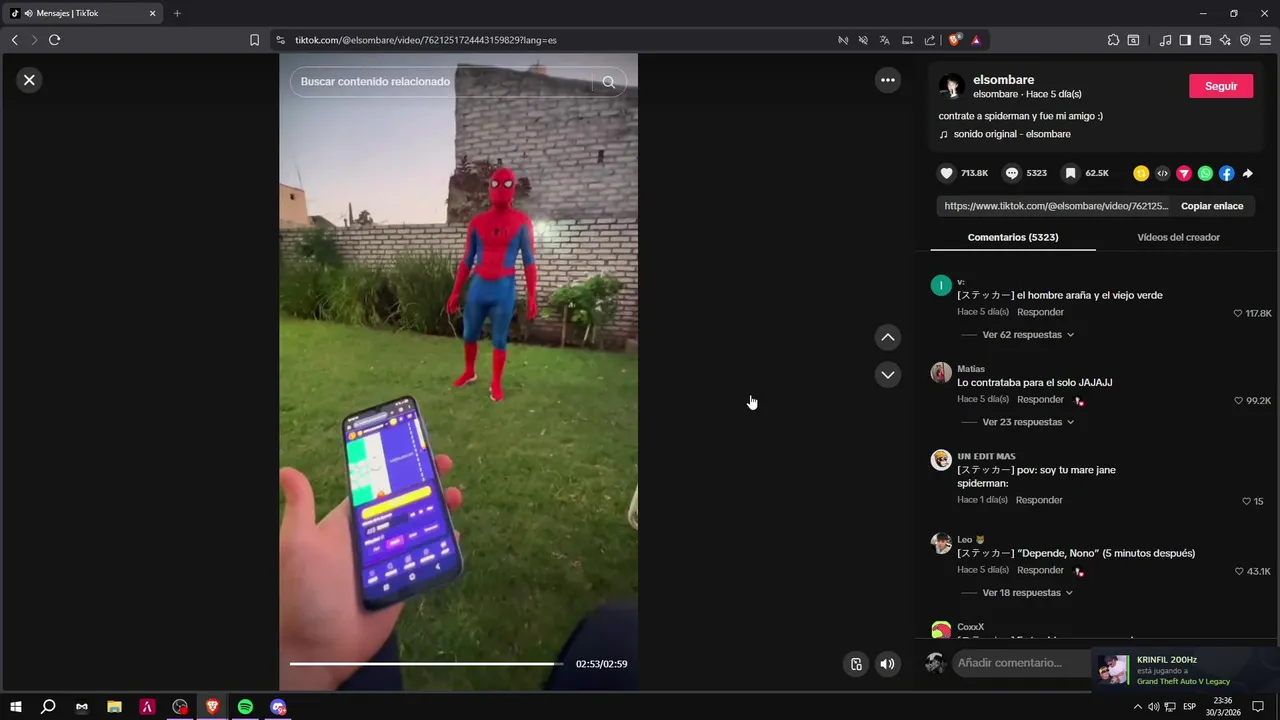The image size is (1280, 720).
Task: Open Windows Start menu
Action: coord(16,707)
